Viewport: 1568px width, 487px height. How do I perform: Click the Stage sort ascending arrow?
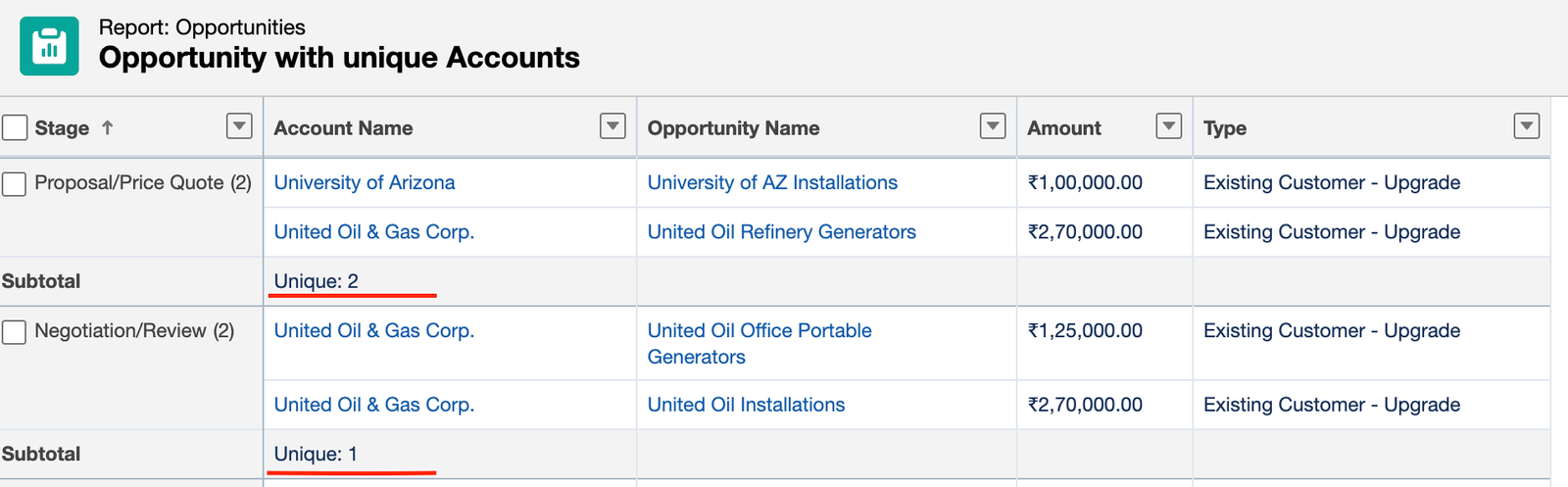point(108,127)
